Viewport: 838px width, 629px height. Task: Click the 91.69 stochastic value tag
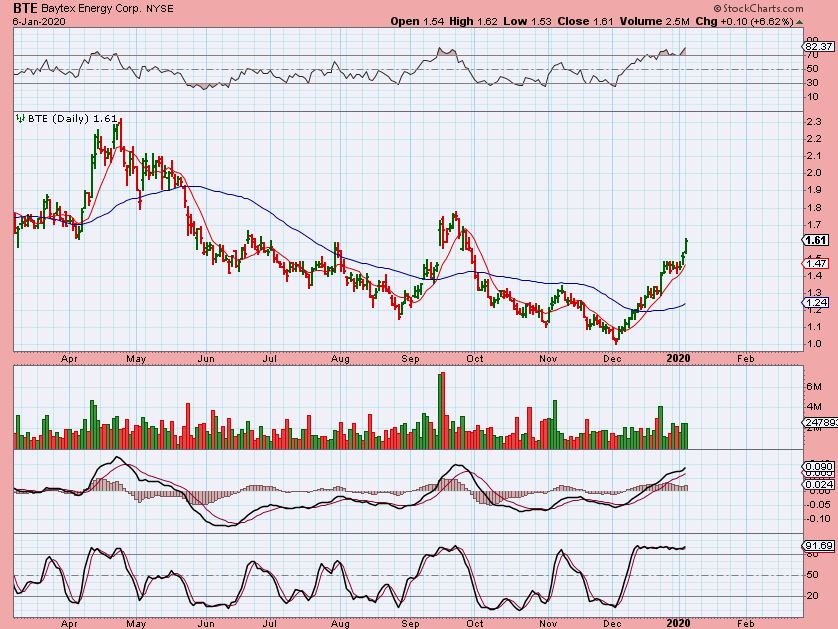(x=818, y=546)
